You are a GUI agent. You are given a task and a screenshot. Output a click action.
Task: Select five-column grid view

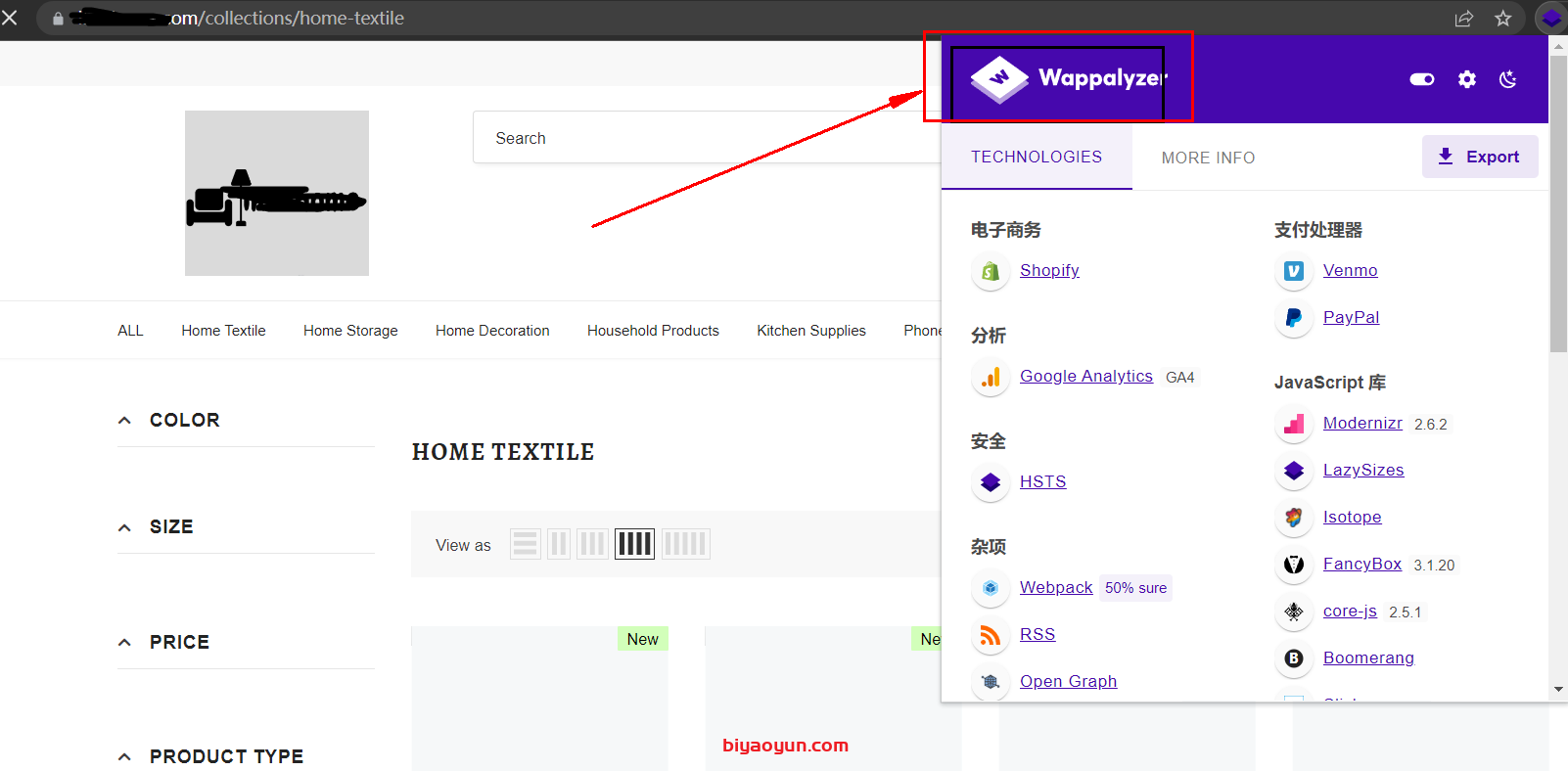686,544
